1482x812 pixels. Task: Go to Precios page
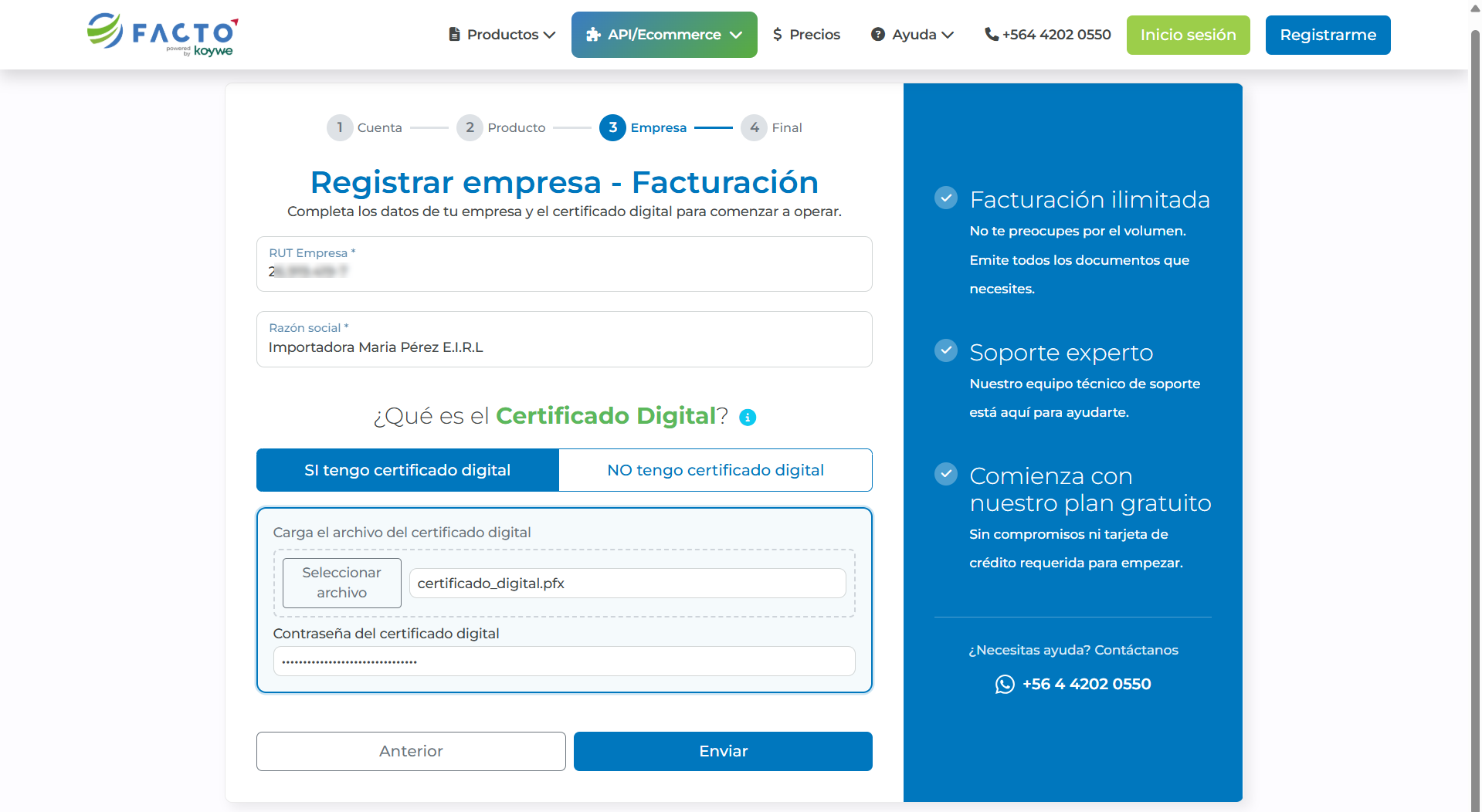click(x=806, y=35)
